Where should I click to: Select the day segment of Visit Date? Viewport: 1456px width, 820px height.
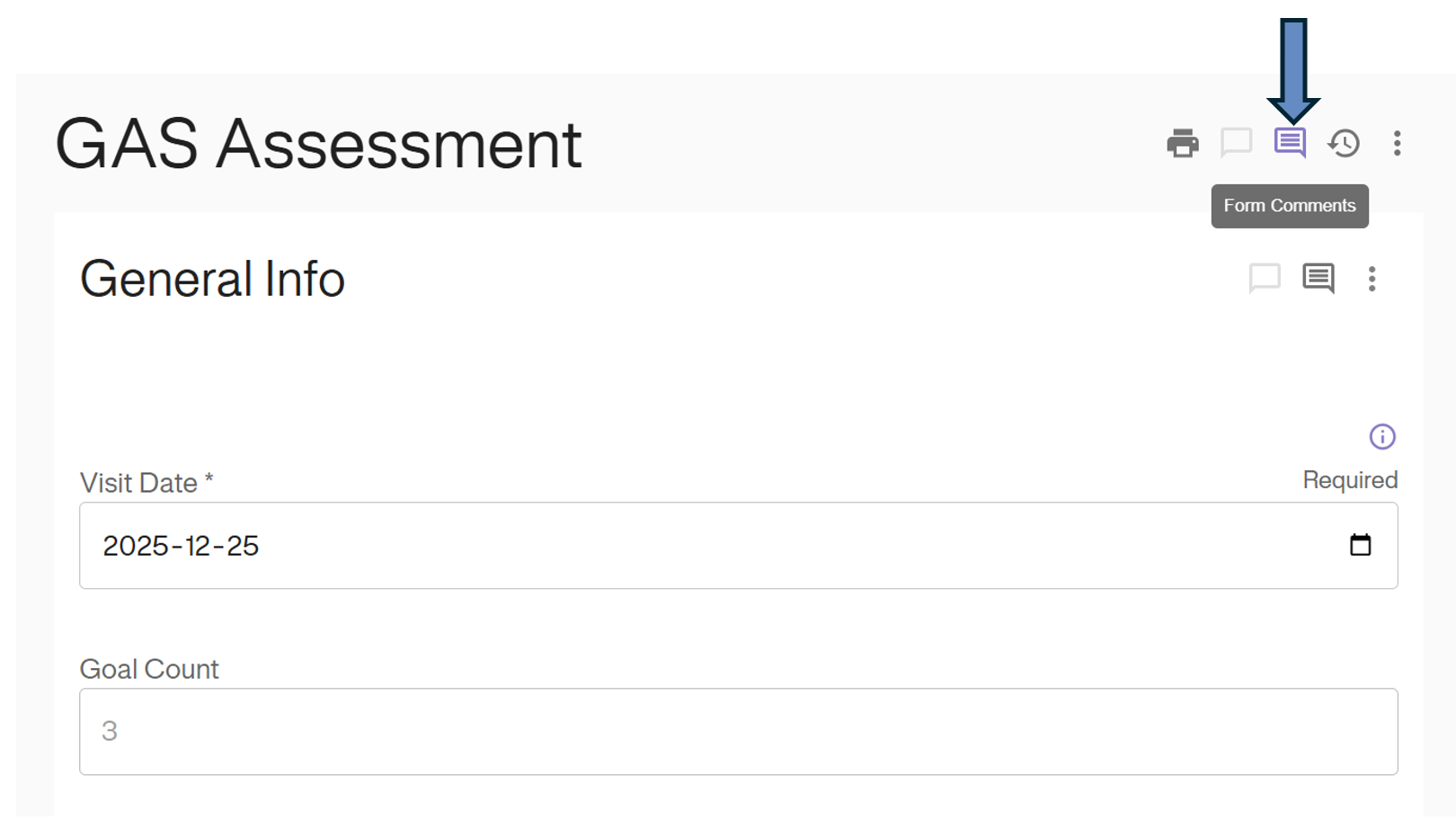point(243,546)
